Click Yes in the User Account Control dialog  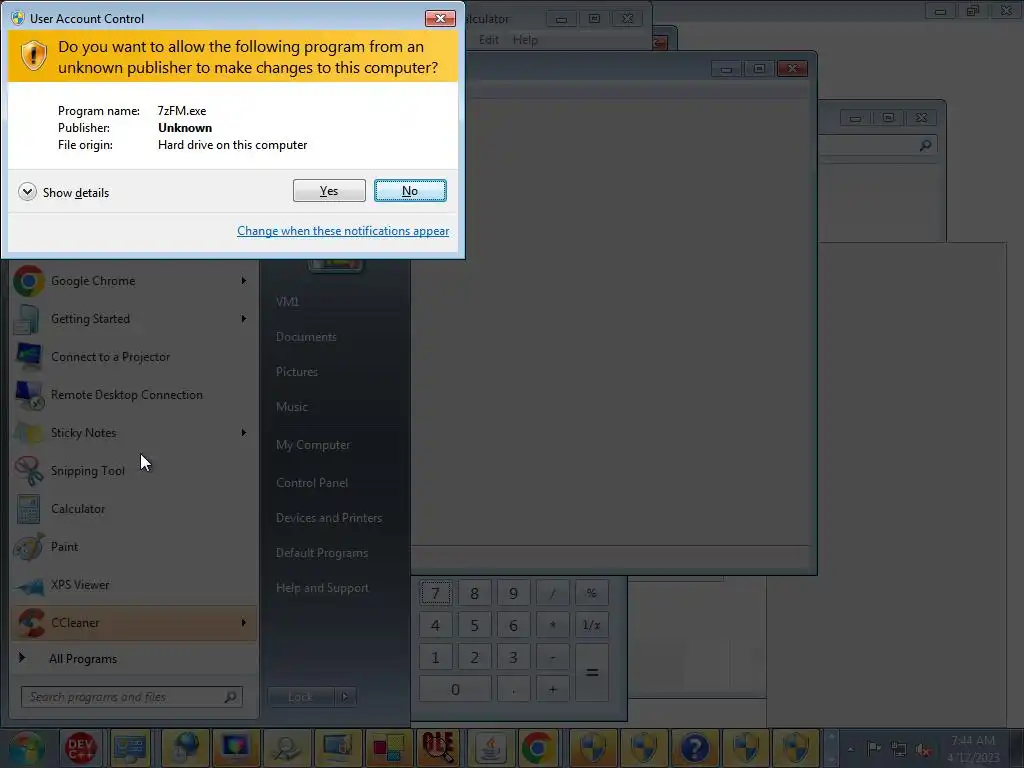click(329, 191)
